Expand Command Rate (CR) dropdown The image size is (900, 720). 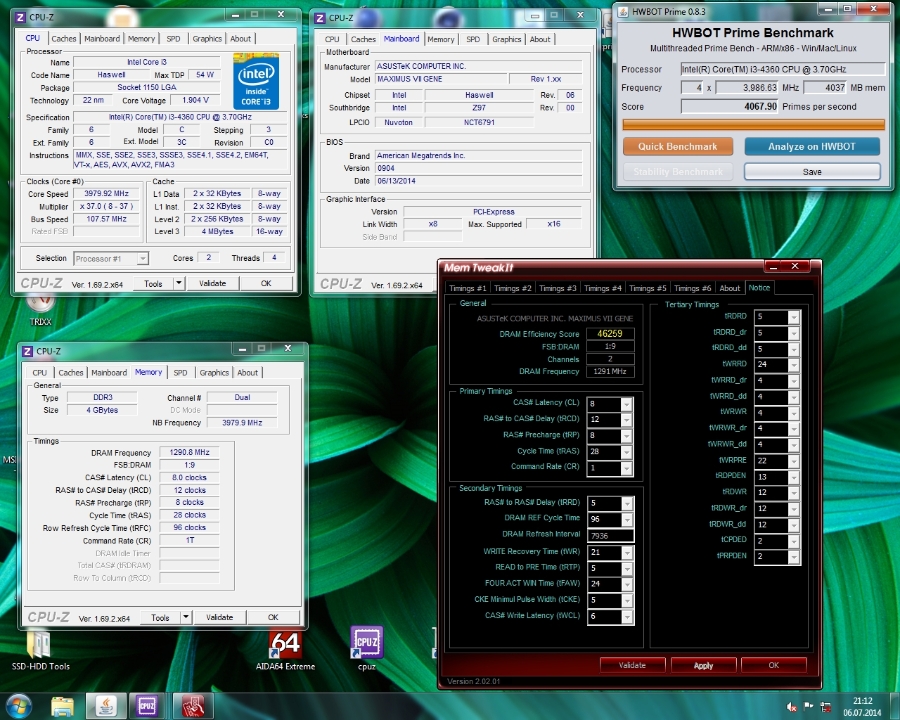click(x=627, y=468)
